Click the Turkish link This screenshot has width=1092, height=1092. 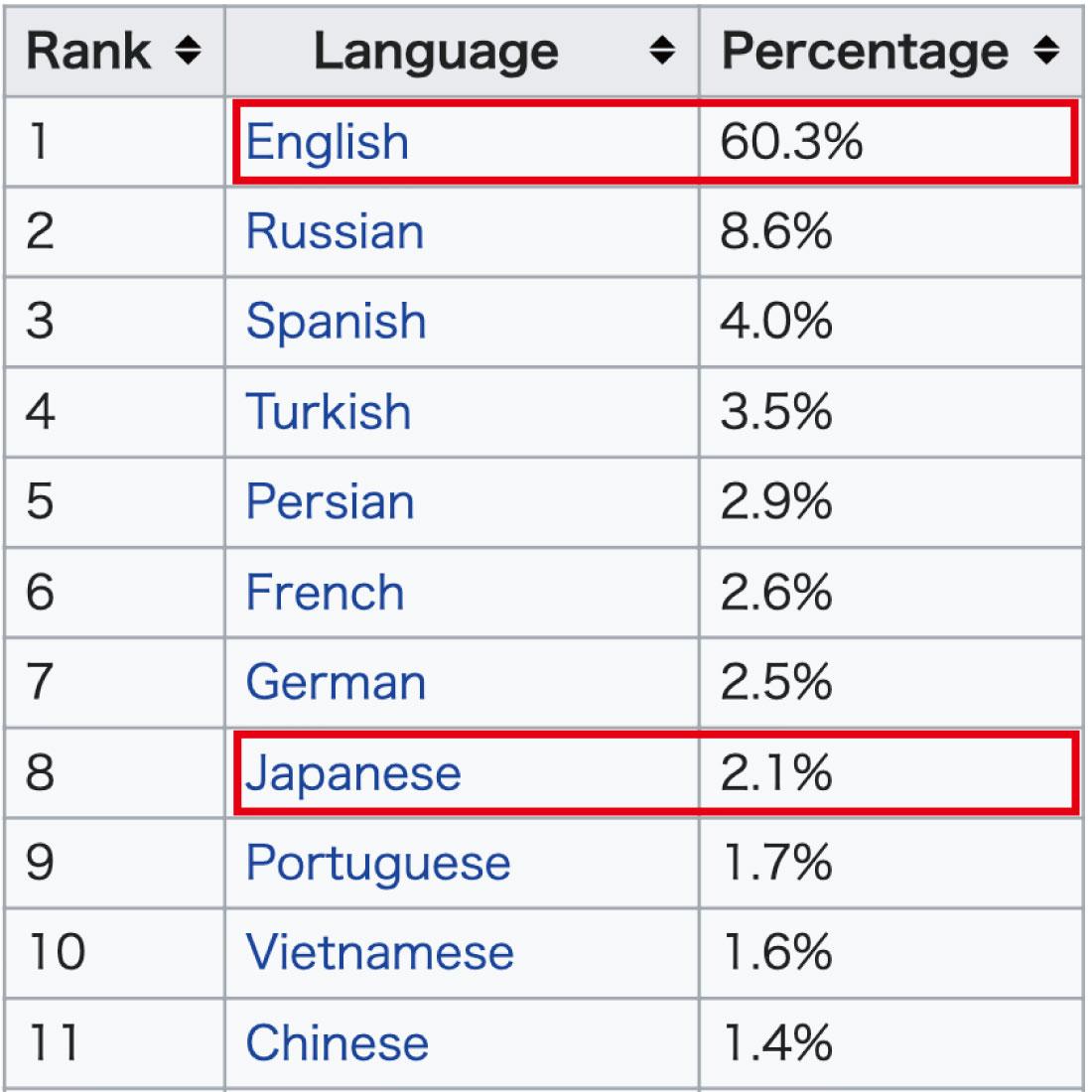coord(328,411)
